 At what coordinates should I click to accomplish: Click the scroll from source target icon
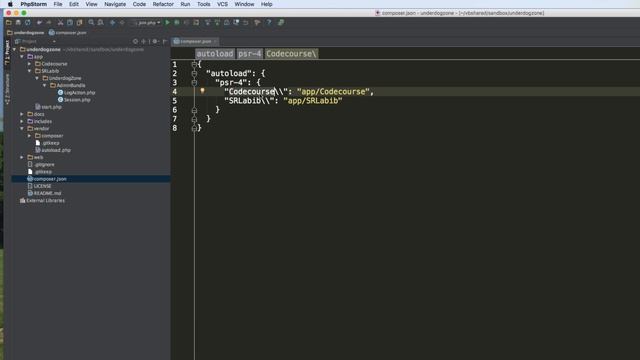(x=136, y=41)
